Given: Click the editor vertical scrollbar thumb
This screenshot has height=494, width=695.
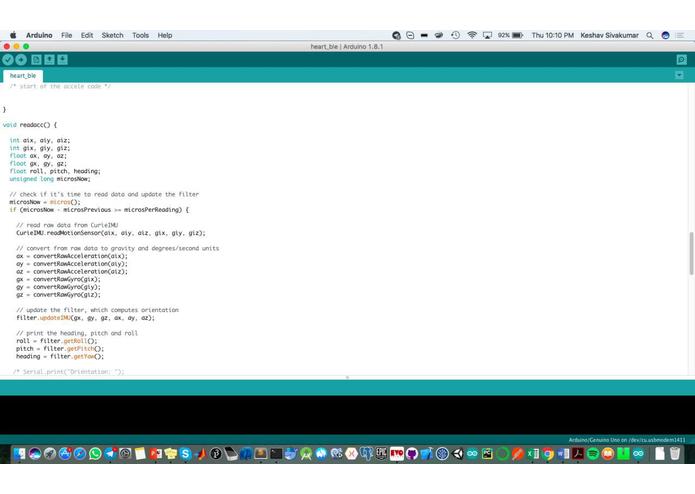Looking at the screenshot, I should (x=691, y=253).
